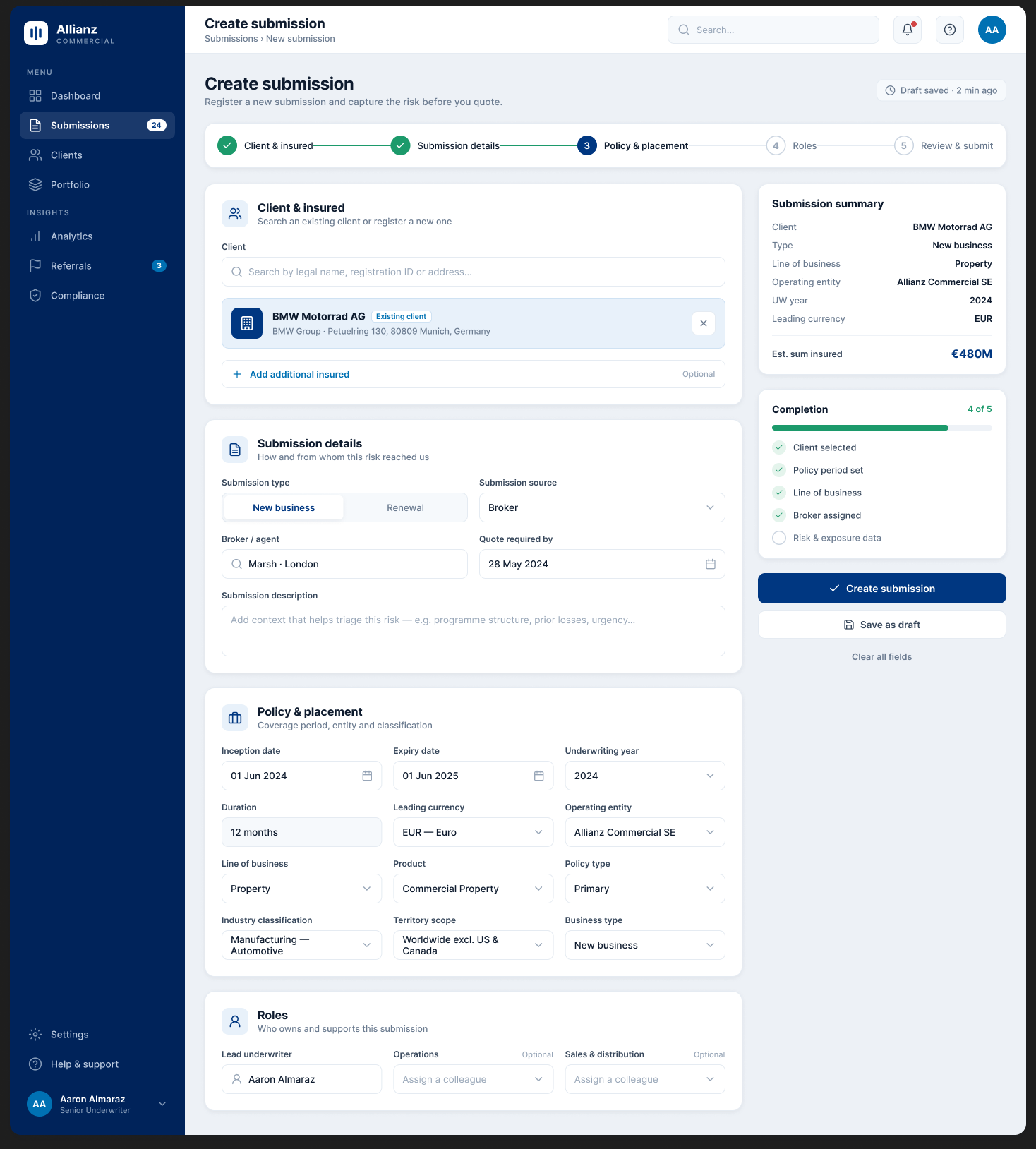Image resolution: width=1036 pixels, height=1149 pixels.
Task: Go to the Submission details step
Action: pyautogui.click(x=445, y=145)
